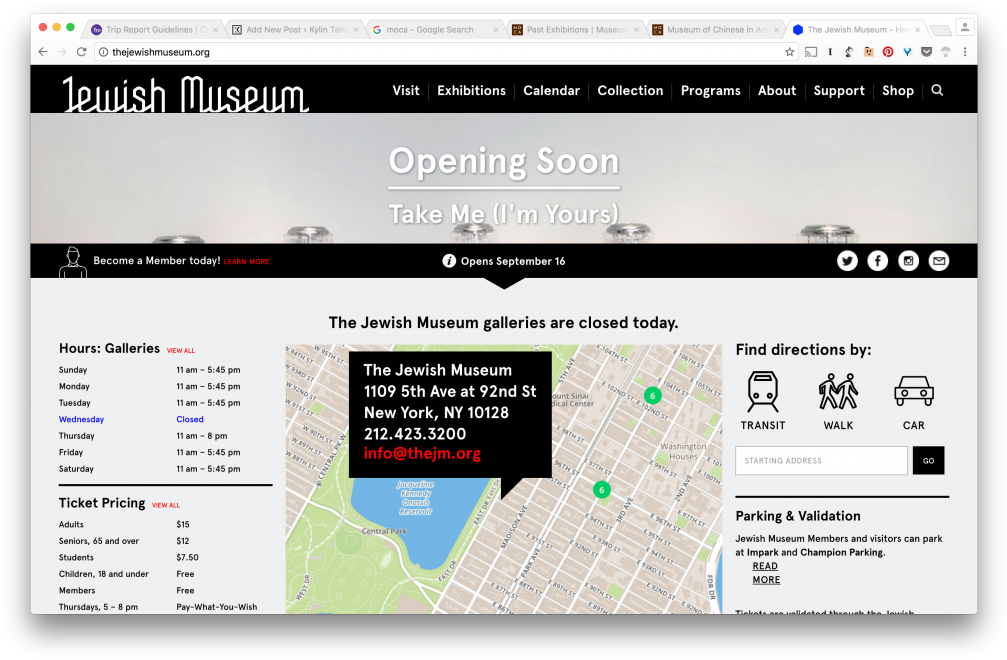Open the Exhibitions menu
This screenshot has height=660, width=1007.
tap(471, 91)
